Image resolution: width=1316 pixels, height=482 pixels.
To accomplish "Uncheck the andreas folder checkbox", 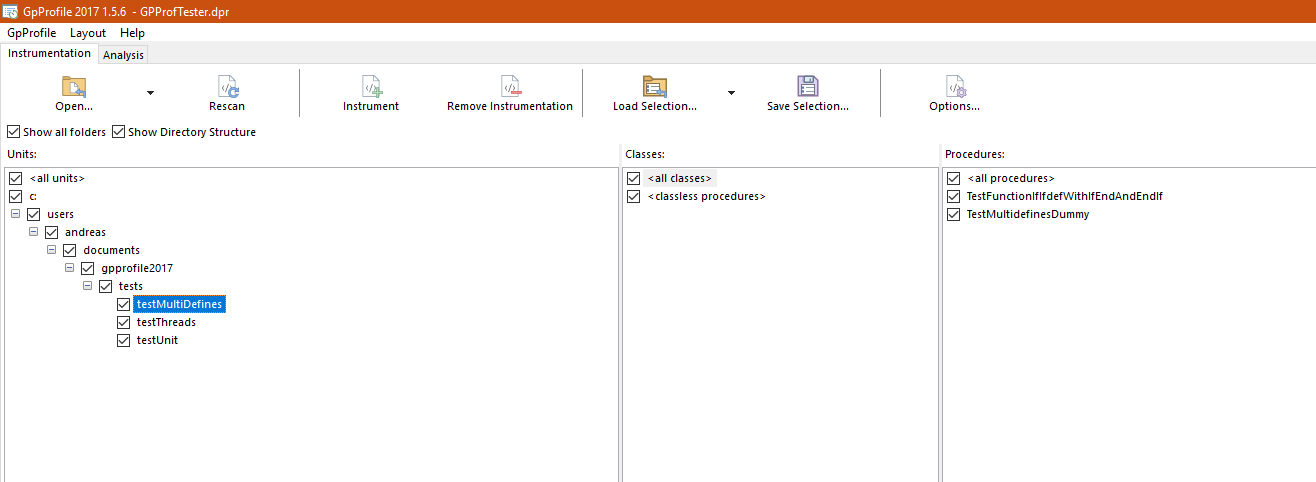I will click(x=51, y=232).
